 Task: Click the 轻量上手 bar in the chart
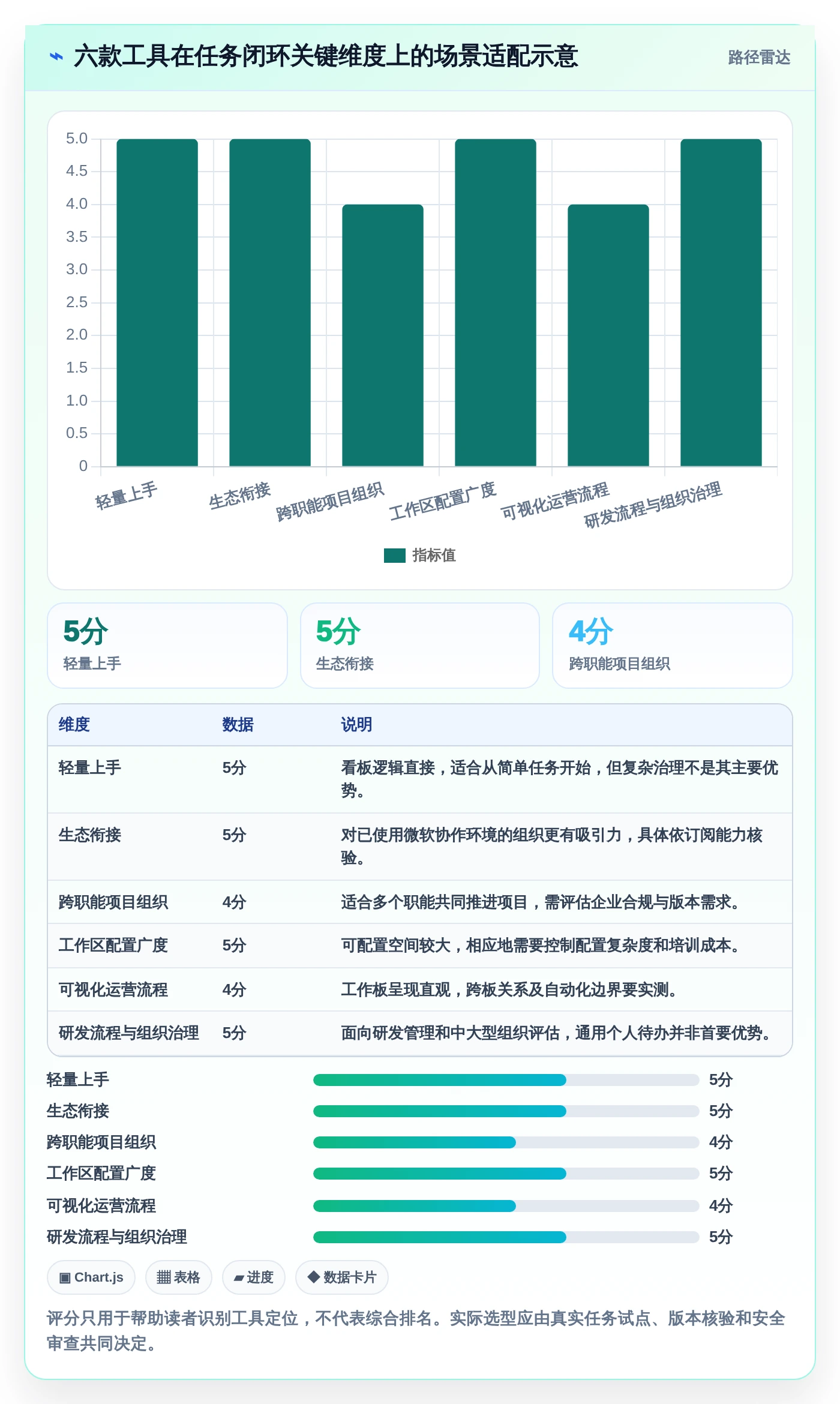[157, 302]
